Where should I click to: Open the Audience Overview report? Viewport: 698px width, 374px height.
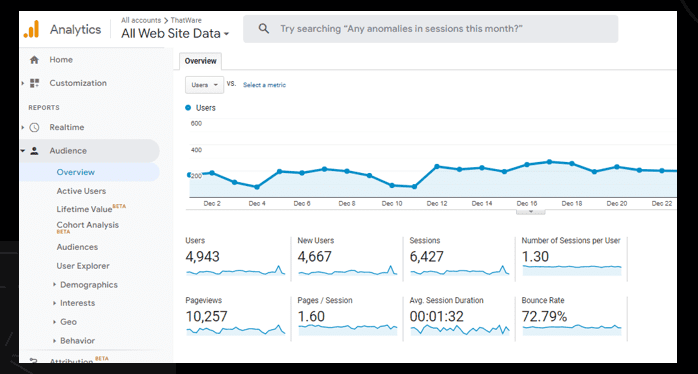(76, 172)
